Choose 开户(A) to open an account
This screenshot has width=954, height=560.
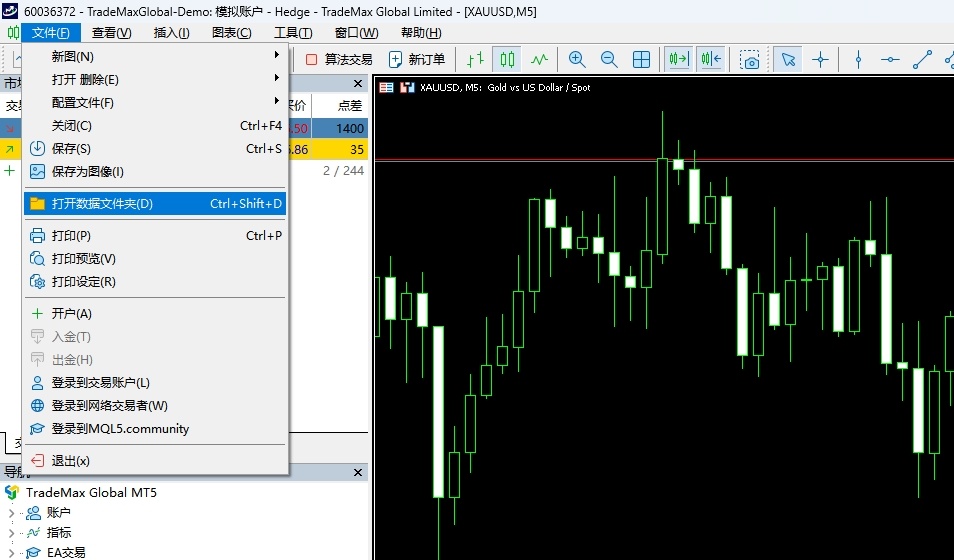(x=155, y=313)
